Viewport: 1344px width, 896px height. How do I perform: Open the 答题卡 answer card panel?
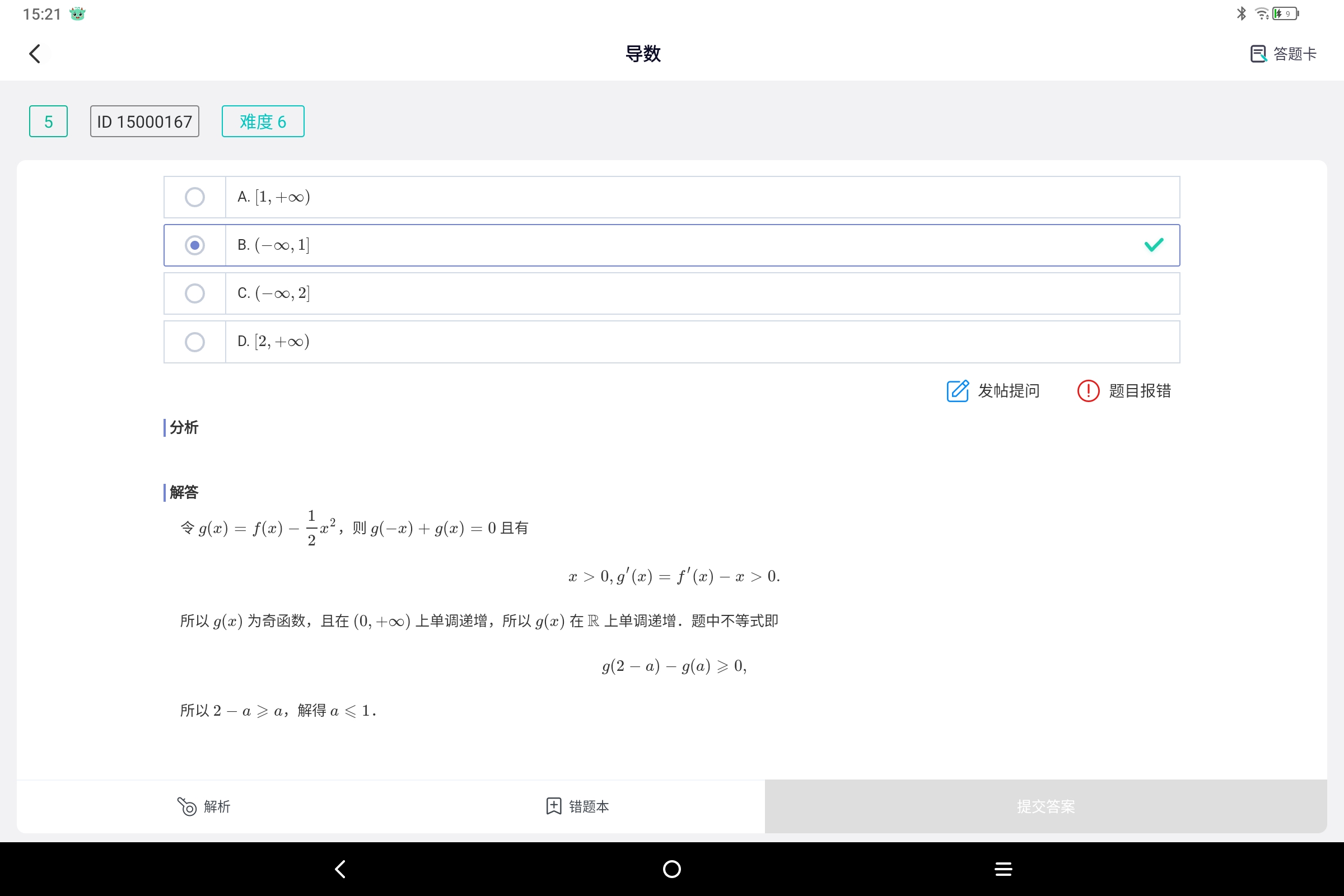pyautogui.click(x=1284, y=53)
